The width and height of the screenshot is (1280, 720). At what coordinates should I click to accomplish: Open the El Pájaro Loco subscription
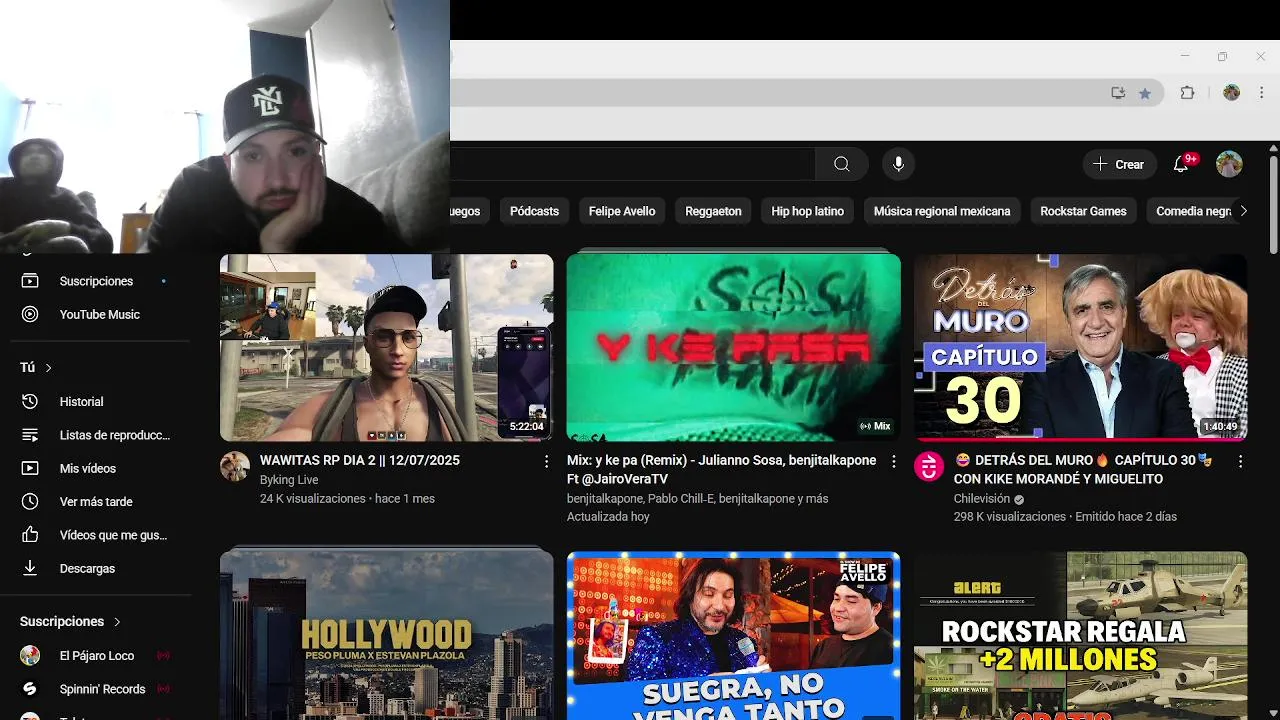click(96, 656)
